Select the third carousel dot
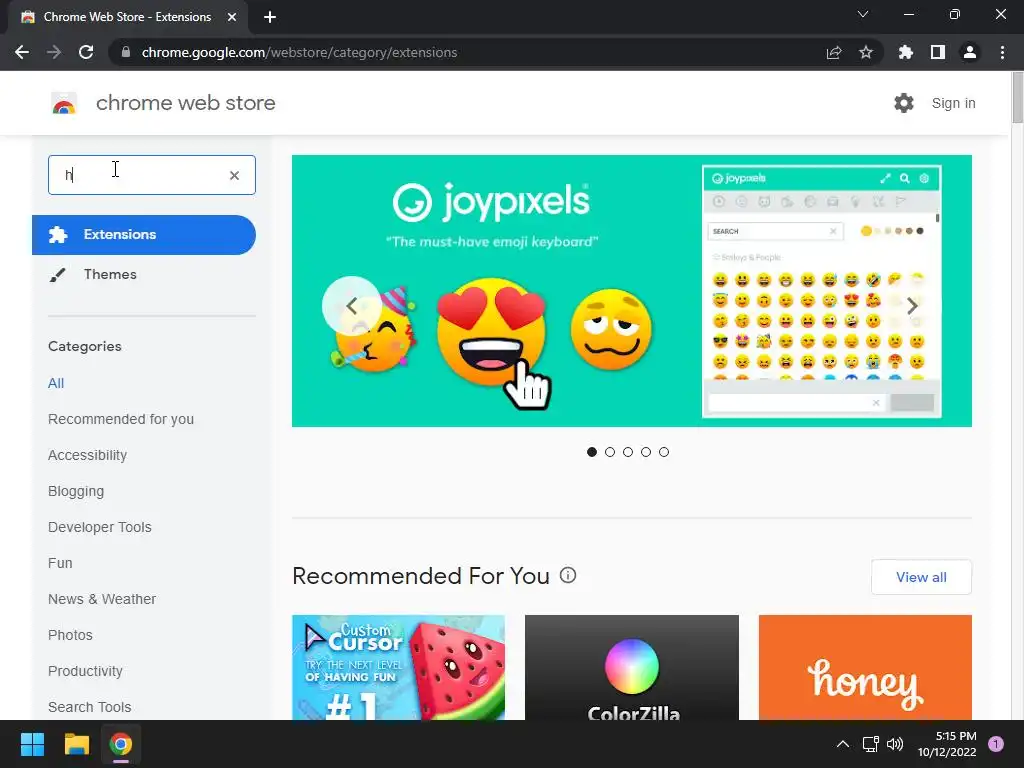The width and height of the screenshot is (1024, 768). click(x=628, y=452)
